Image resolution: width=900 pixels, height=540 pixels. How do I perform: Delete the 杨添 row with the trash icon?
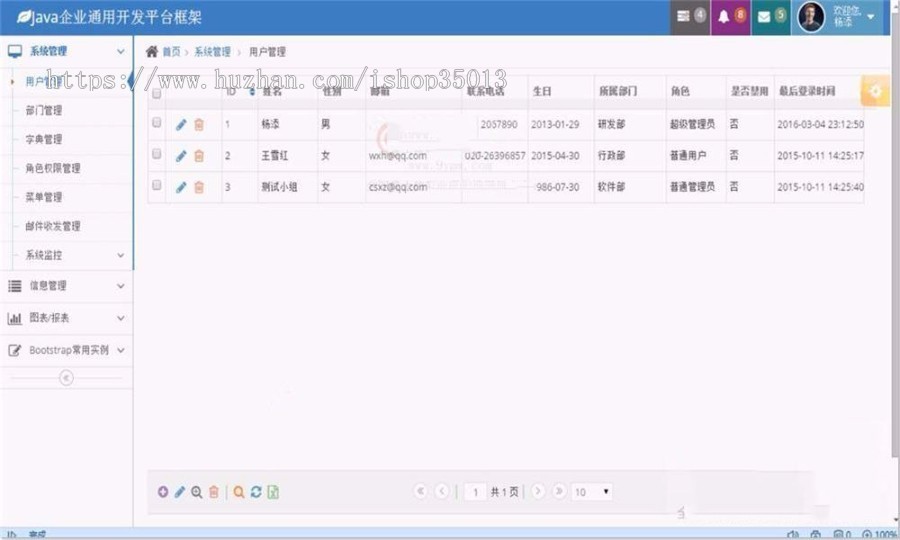pos(199,125)
